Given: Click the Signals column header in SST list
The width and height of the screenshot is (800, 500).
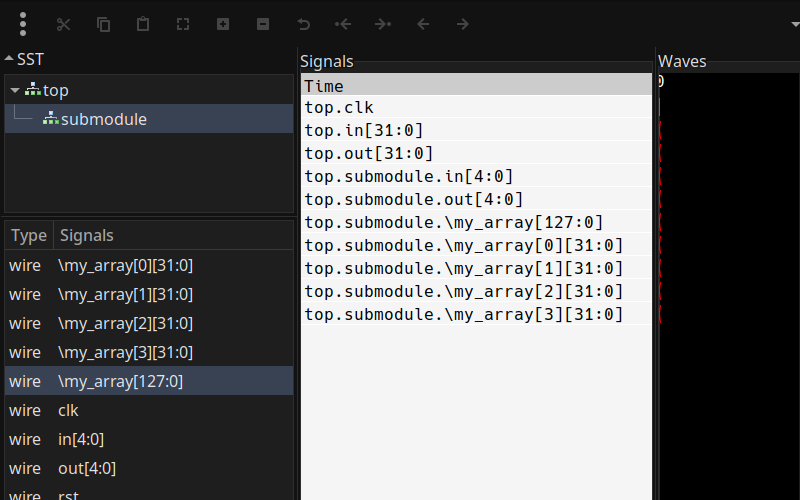Looking at the screenshot, I should pos(173,235).
